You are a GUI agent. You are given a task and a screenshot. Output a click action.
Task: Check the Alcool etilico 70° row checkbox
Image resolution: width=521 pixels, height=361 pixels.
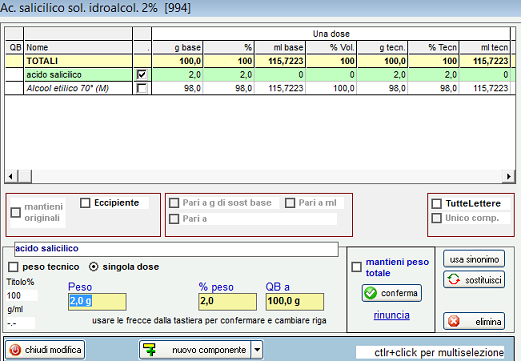point(142,88)
